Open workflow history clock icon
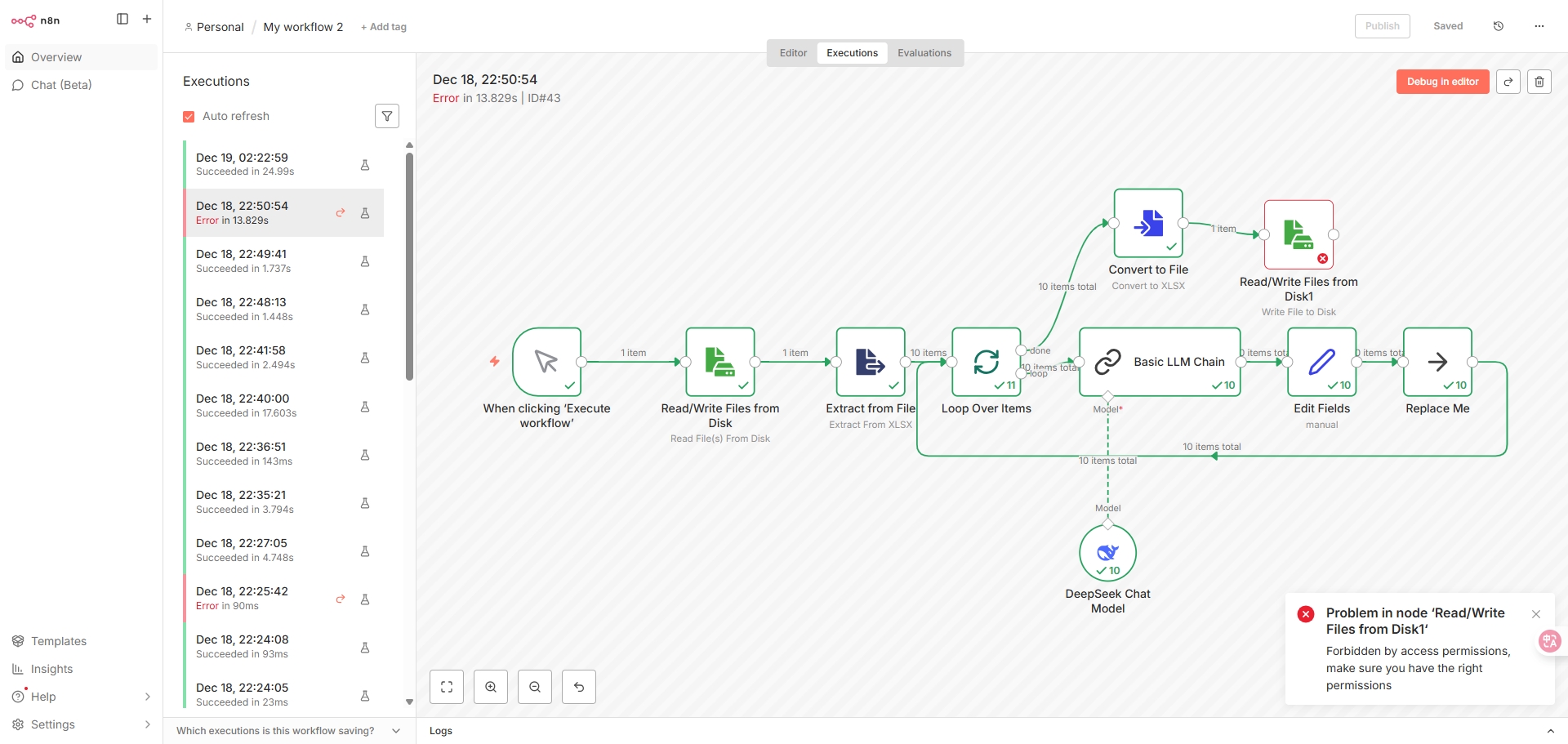This screenshot has height=744, width=1568. 1499,26
